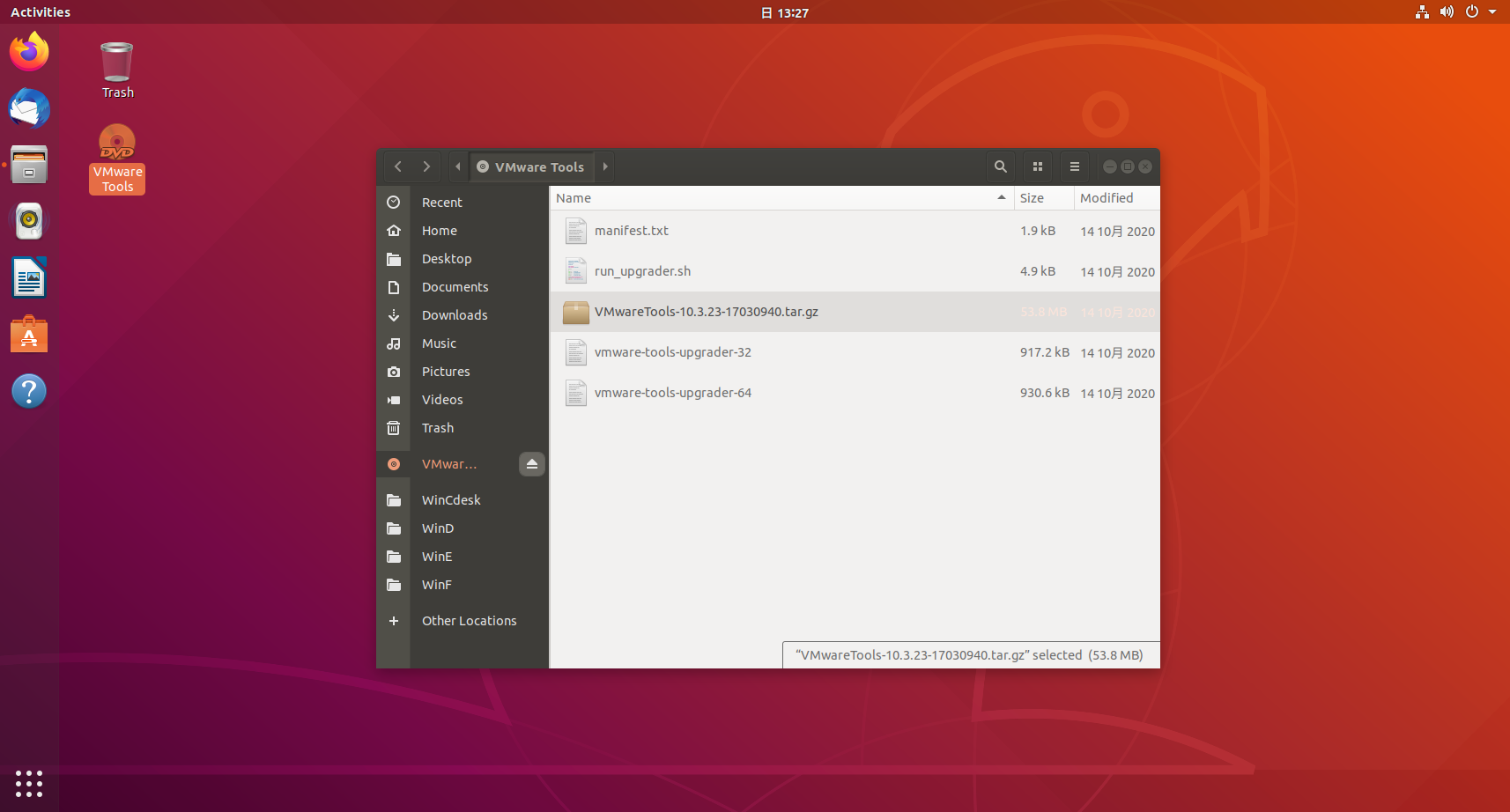The height and width of the screenshot is (812, 1510).
Task: Open the Activities menu
Action: click(x=41, y=11)
